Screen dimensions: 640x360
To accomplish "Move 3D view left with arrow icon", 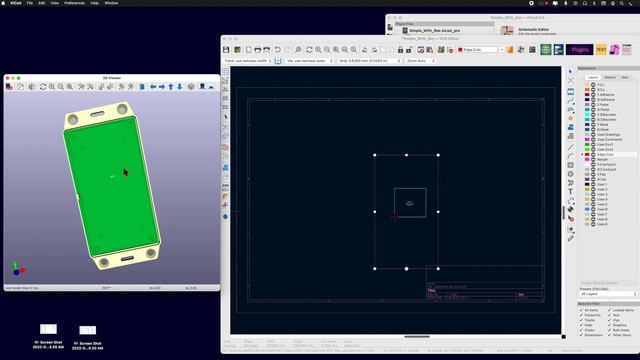I will pyautogui.click(x=153, y=87).
